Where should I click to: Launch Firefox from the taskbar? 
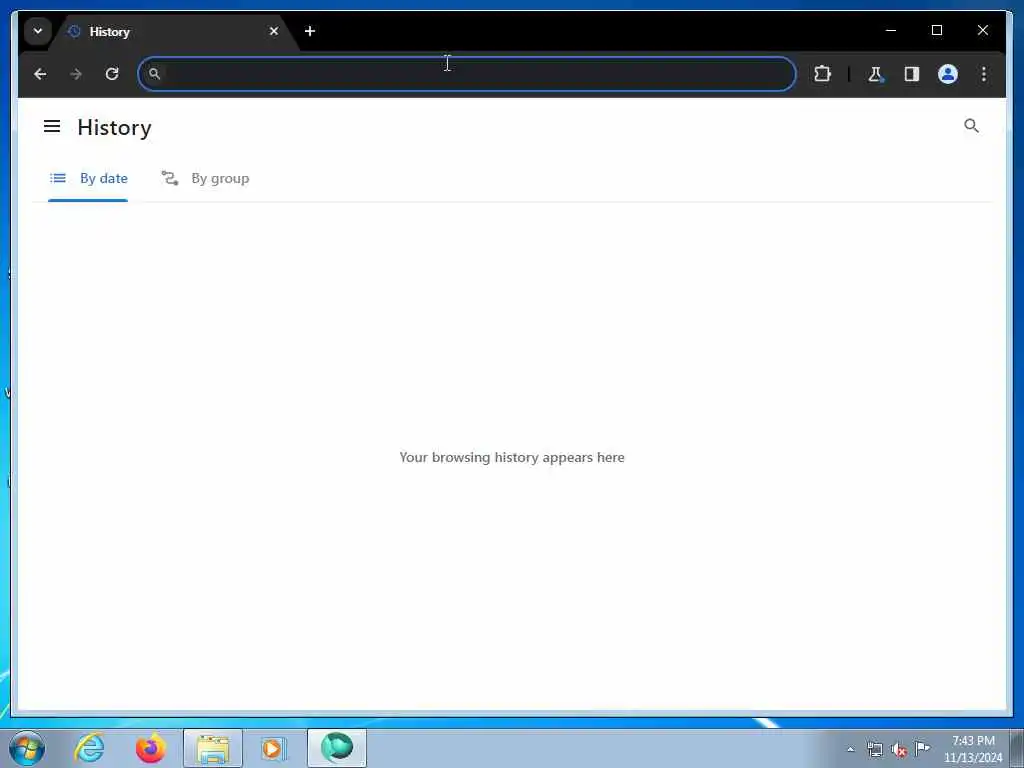[x=150, y=748]
